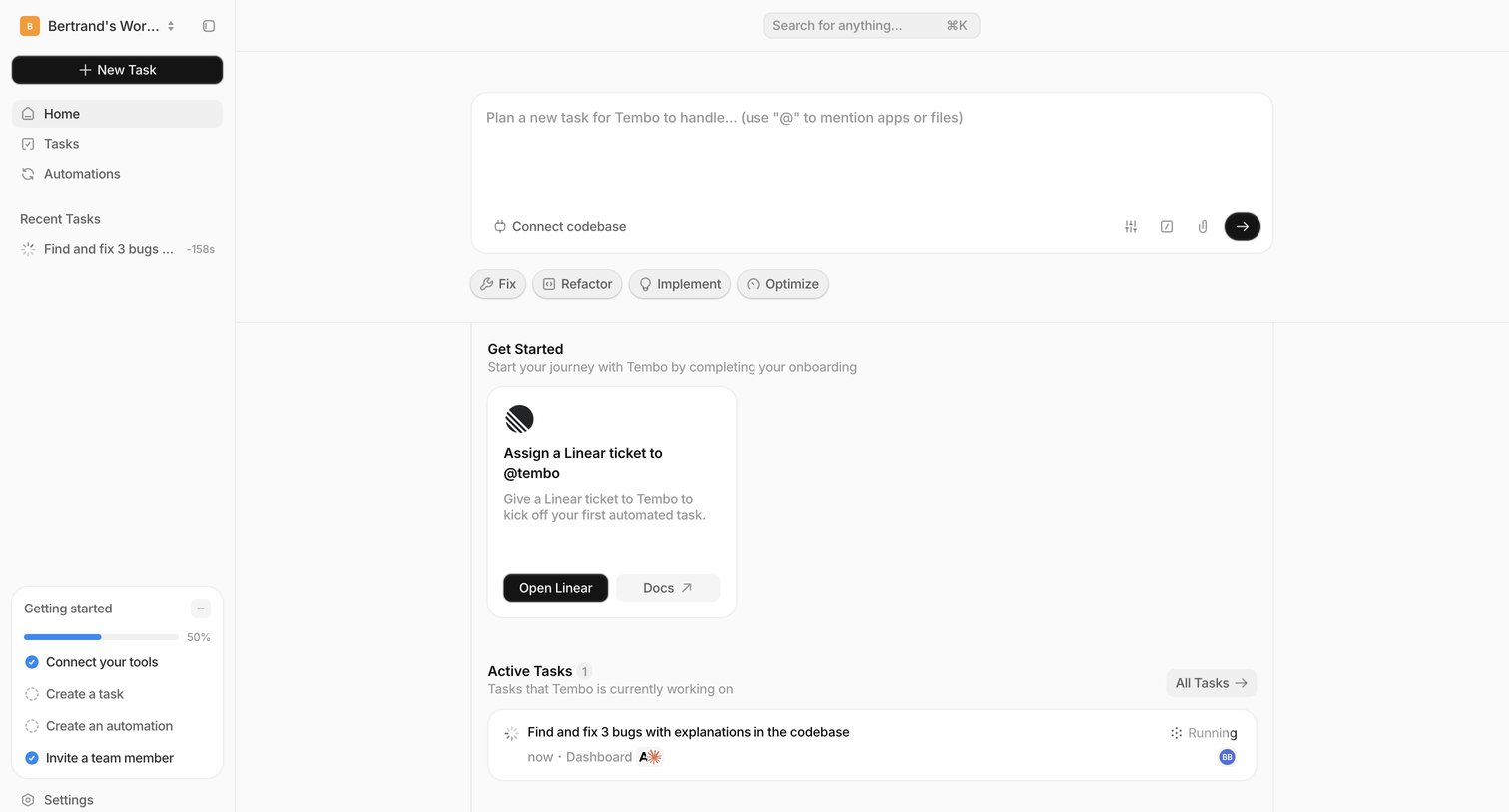1509x812 pixels.
Task: Click the Settings gear icon
Action: click(x=28, y=800)
